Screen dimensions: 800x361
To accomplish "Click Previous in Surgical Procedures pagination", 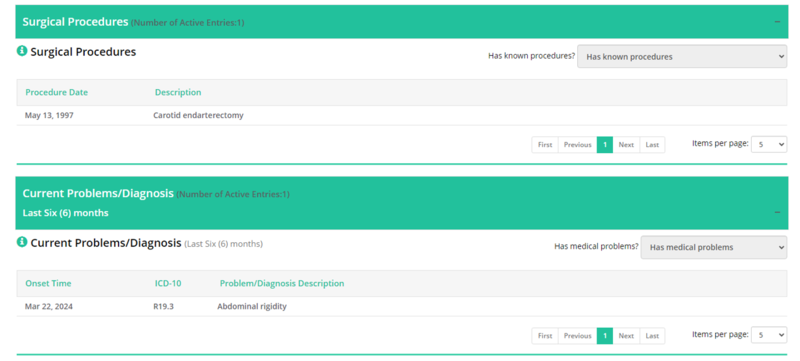I will coord(578,145).
